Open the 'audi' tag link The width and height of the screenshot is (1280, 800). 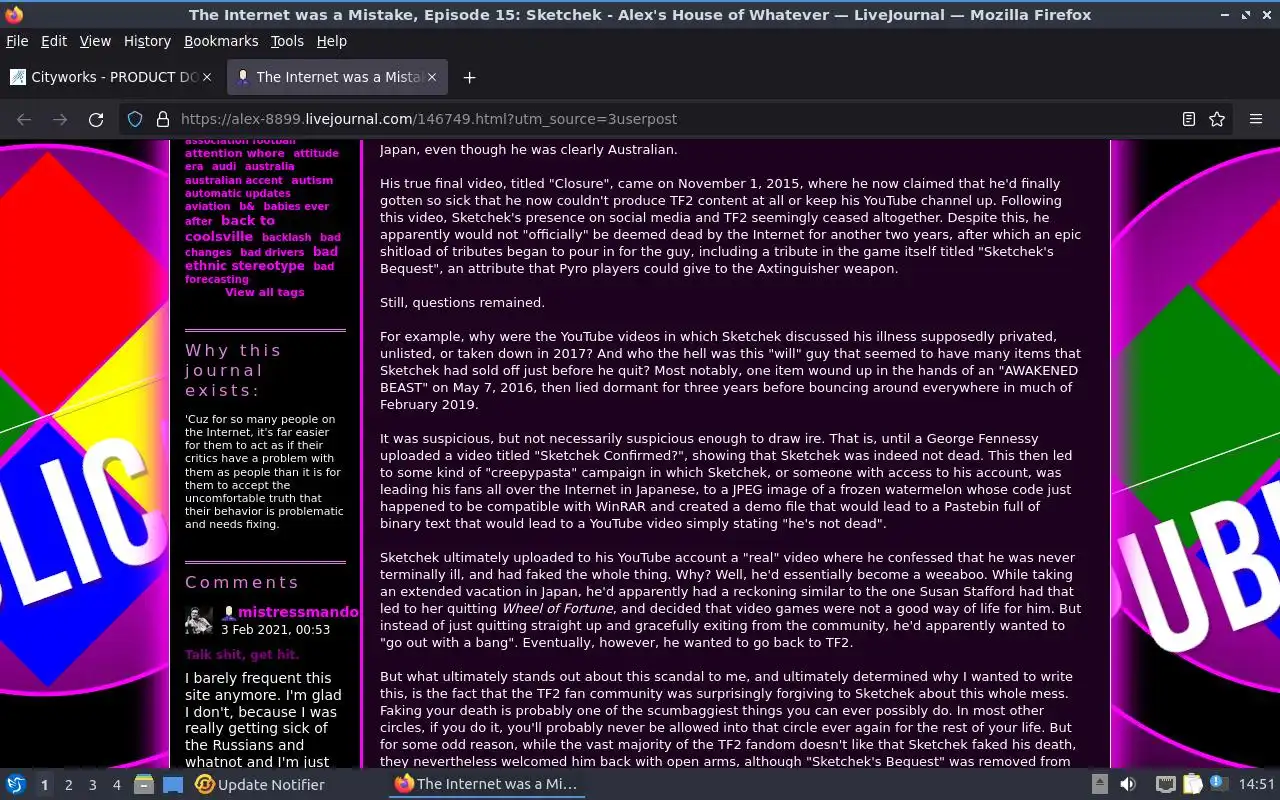[224, 167]
